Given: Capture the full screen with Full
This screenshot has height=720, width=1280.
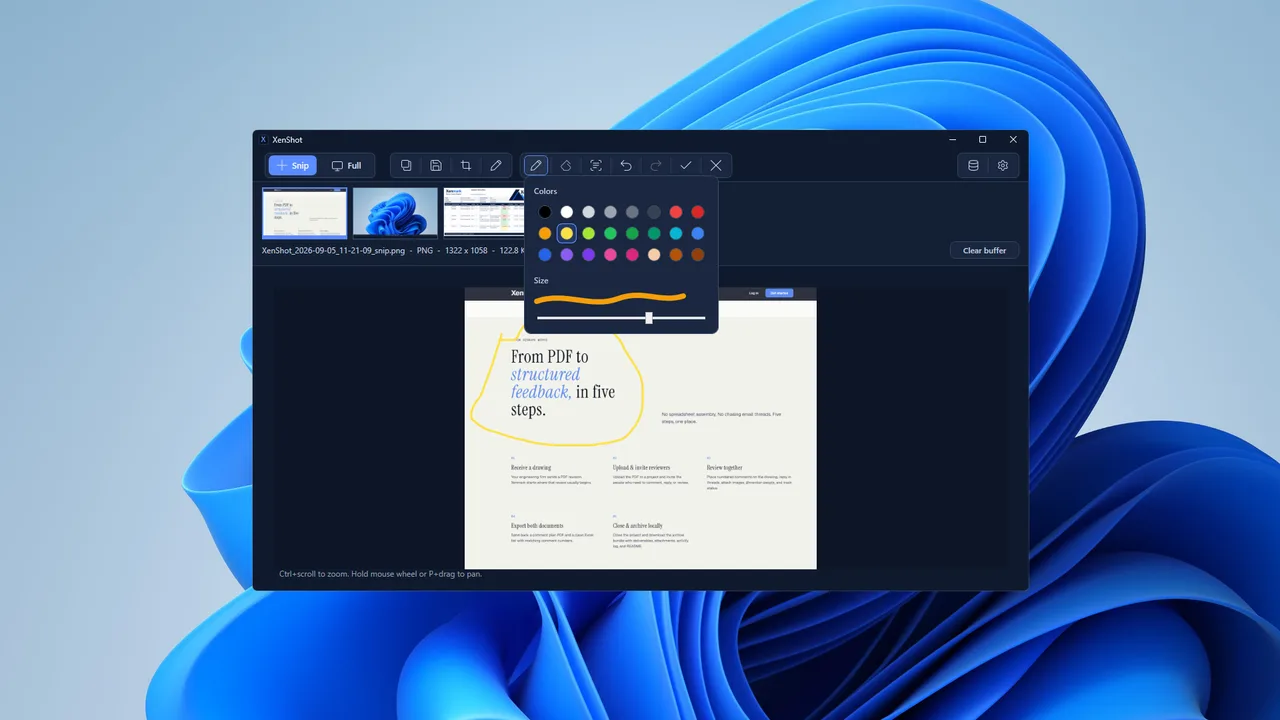Looking at the screenshot, I should tap(346, 166).
